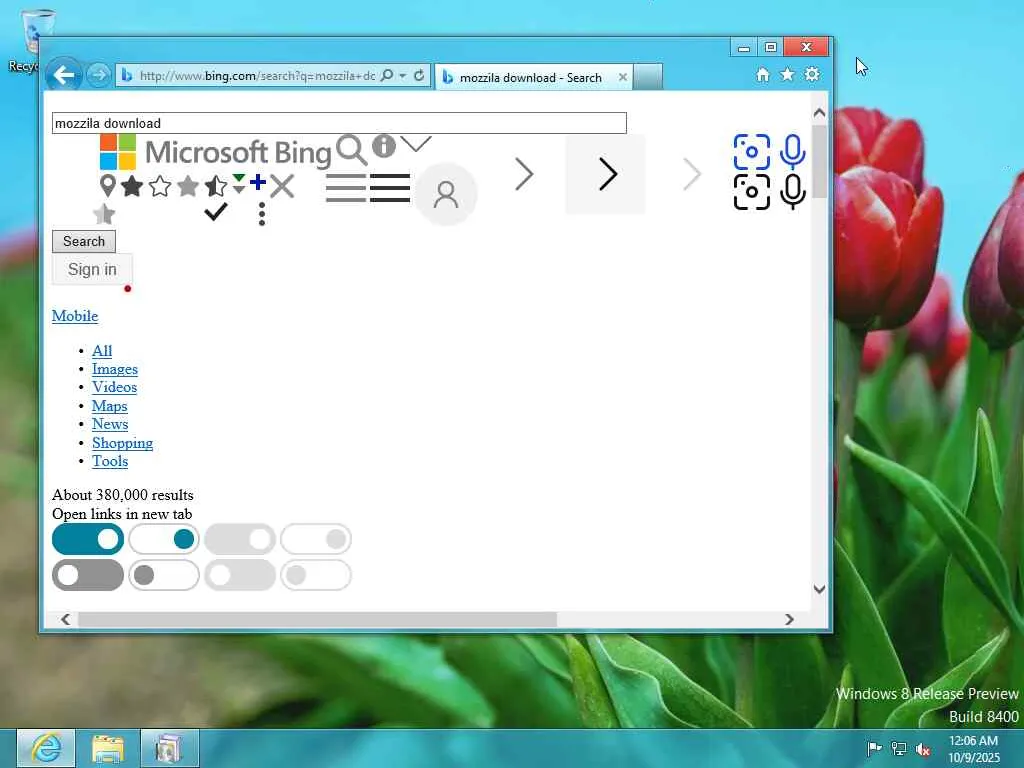Click the Sign in button
Image resolution: width=1024 pixels, height=768 pixels.
pos(92,269)
